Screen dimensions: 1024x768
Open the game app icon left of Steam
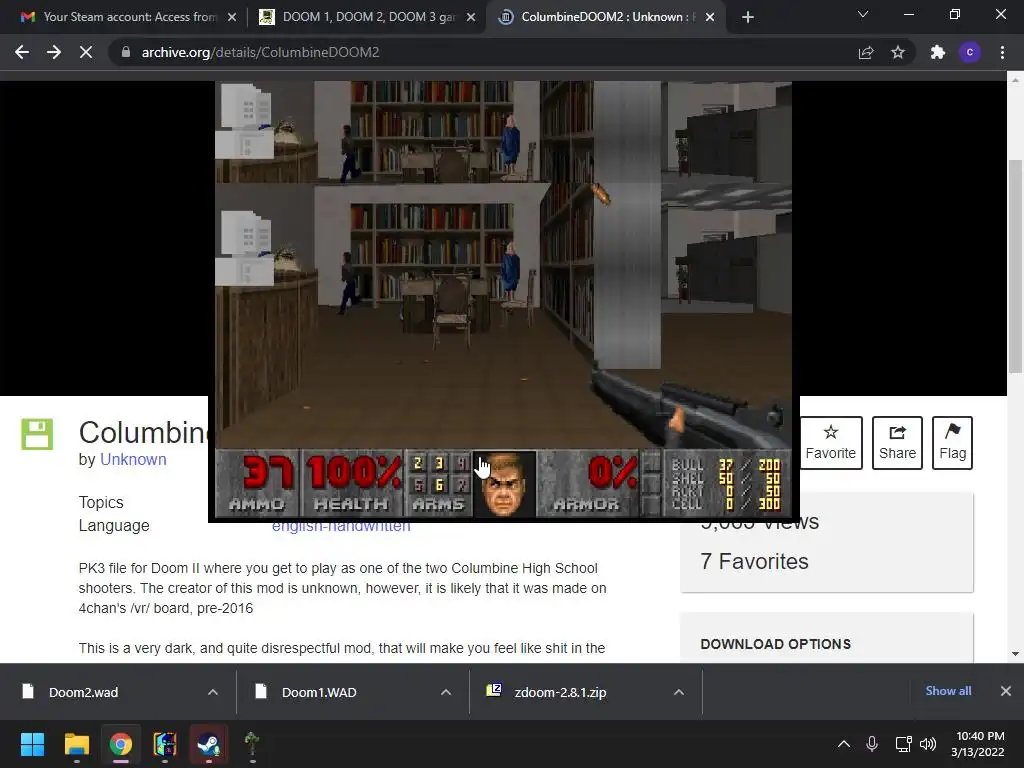pyautogui.click(x=165, y=744)
